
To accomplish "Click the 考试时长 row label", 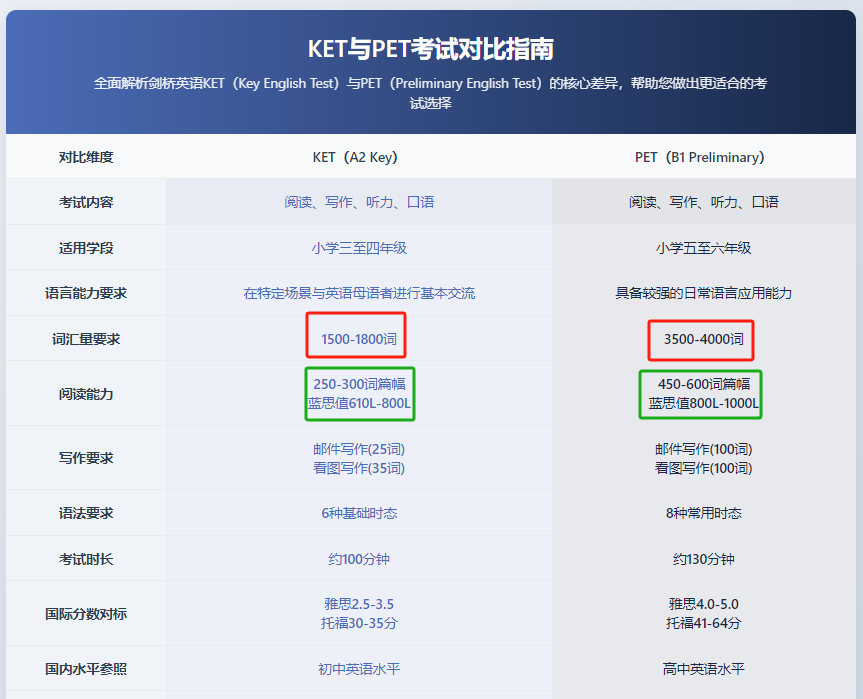I will pyautogui.click(x=86, y=559).
